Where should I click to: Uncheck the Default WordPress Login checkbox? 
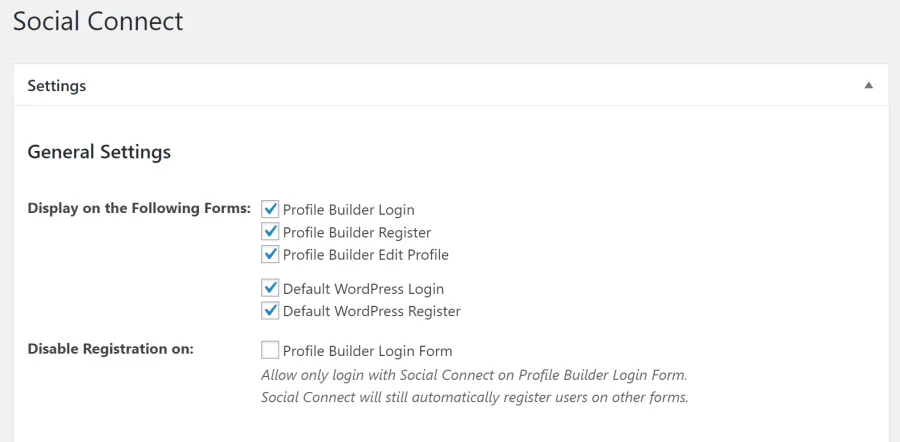(270, 288)
